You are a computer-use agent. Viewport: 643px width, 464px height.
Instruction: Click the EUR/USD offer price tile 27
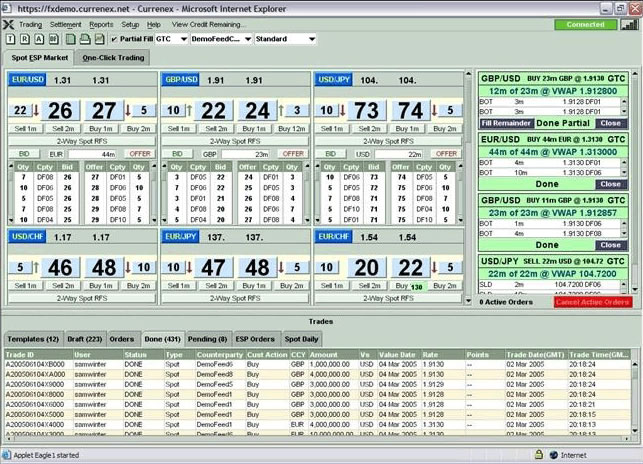[x=104, y=110]
